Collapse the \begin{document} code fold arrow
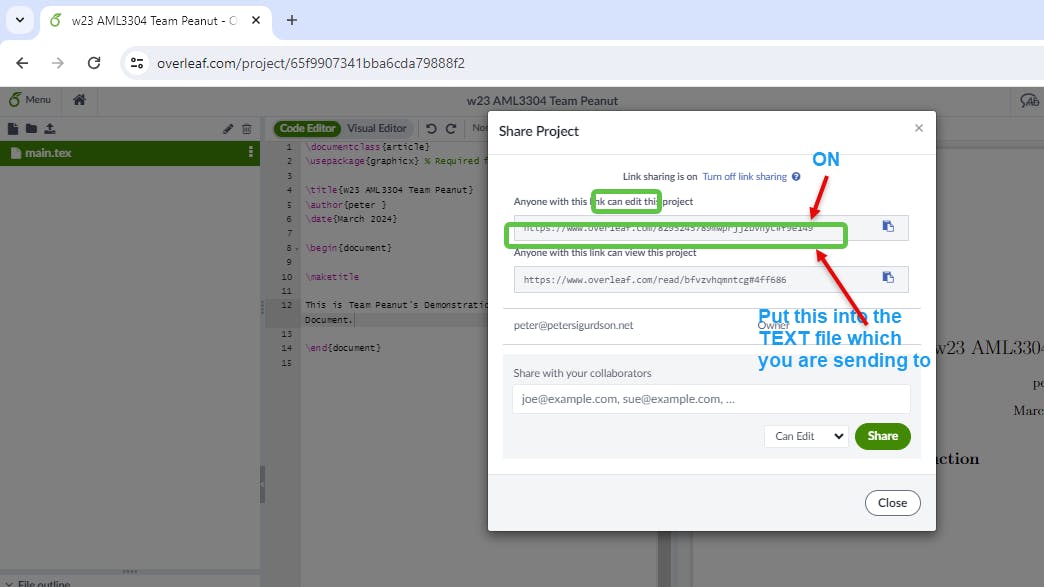The height and width of the screenshot is (587, 1044). coord(297,248)
